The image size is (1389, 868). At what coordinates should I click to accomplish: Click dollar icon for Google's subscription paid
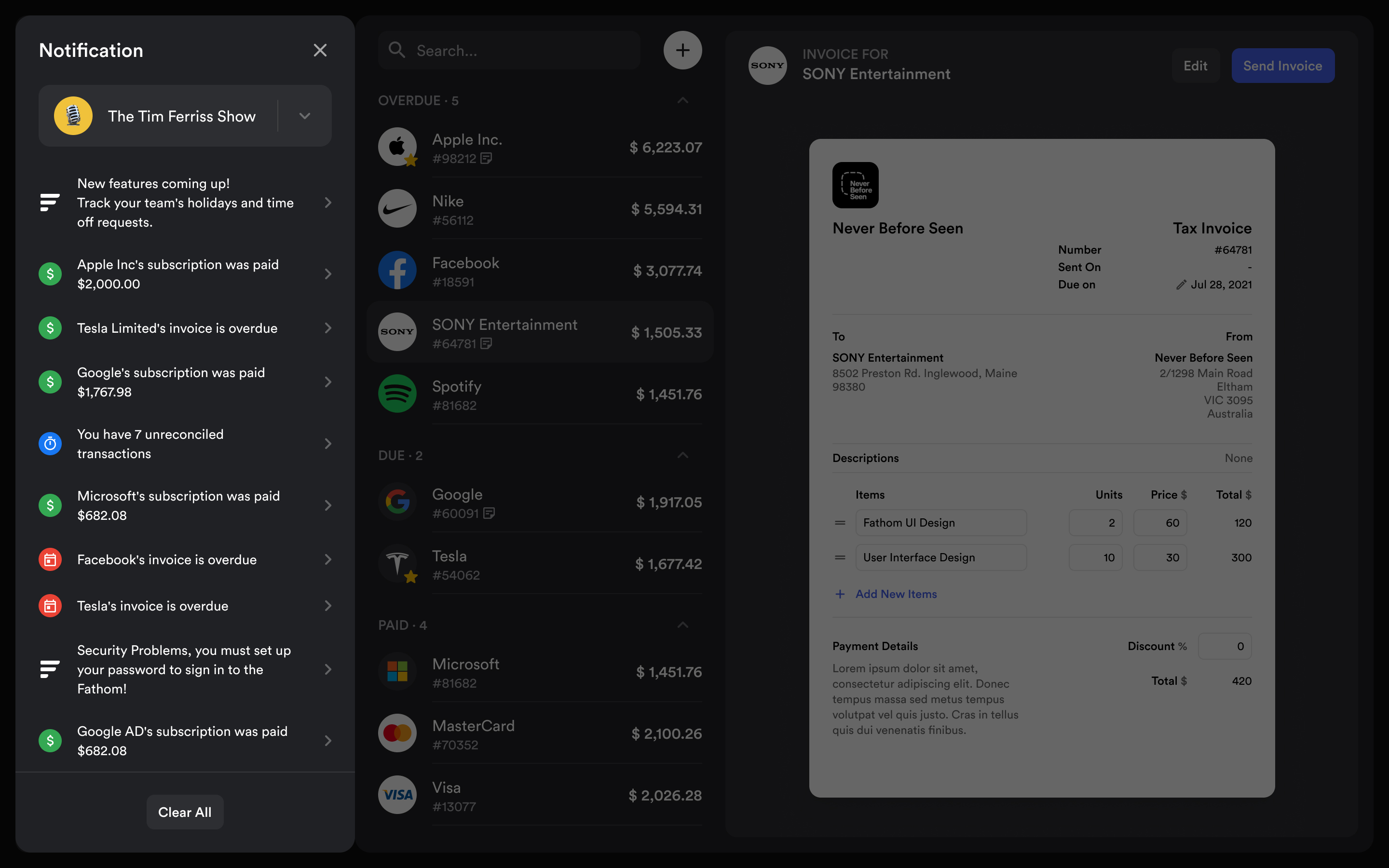50,382
